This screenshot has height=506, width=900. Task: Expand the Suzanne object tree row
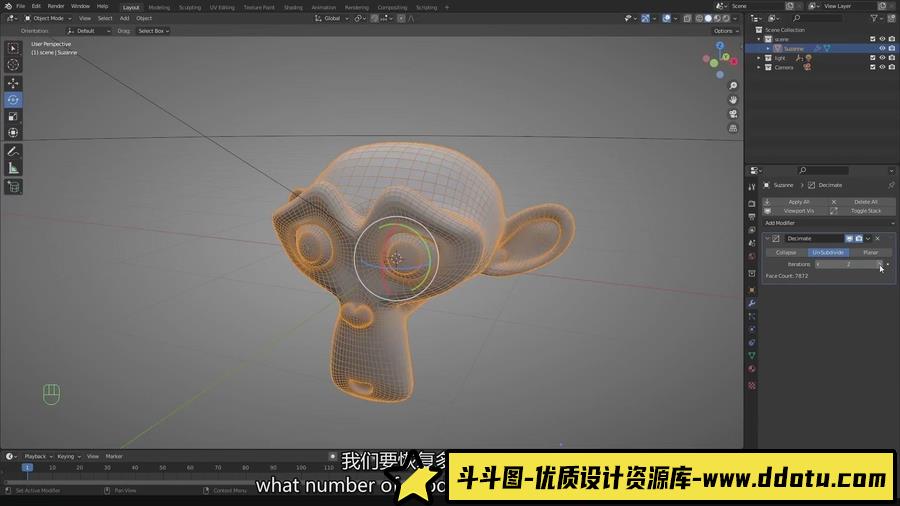[x=768, y=49]
